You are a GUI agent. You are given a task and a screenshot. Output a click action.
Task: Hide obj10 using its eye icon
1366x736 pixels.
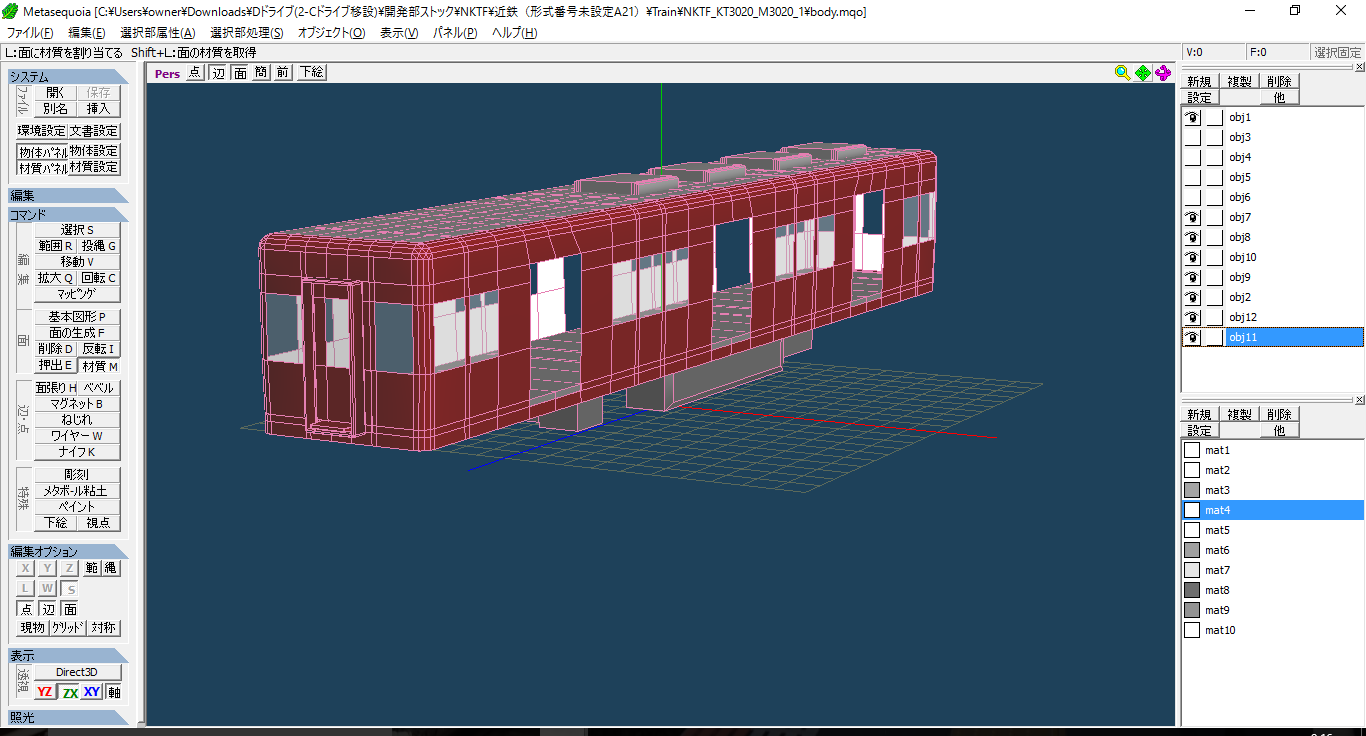(1192, 257)
